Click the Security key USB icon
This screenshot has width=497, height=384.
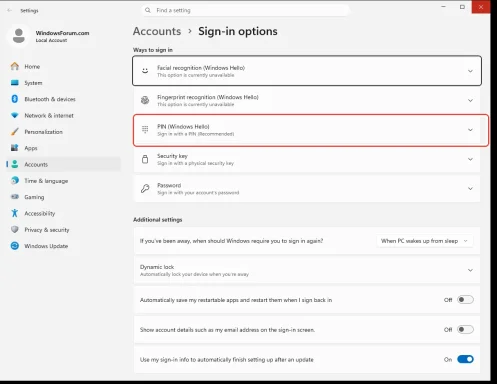(x=145, y=159)
